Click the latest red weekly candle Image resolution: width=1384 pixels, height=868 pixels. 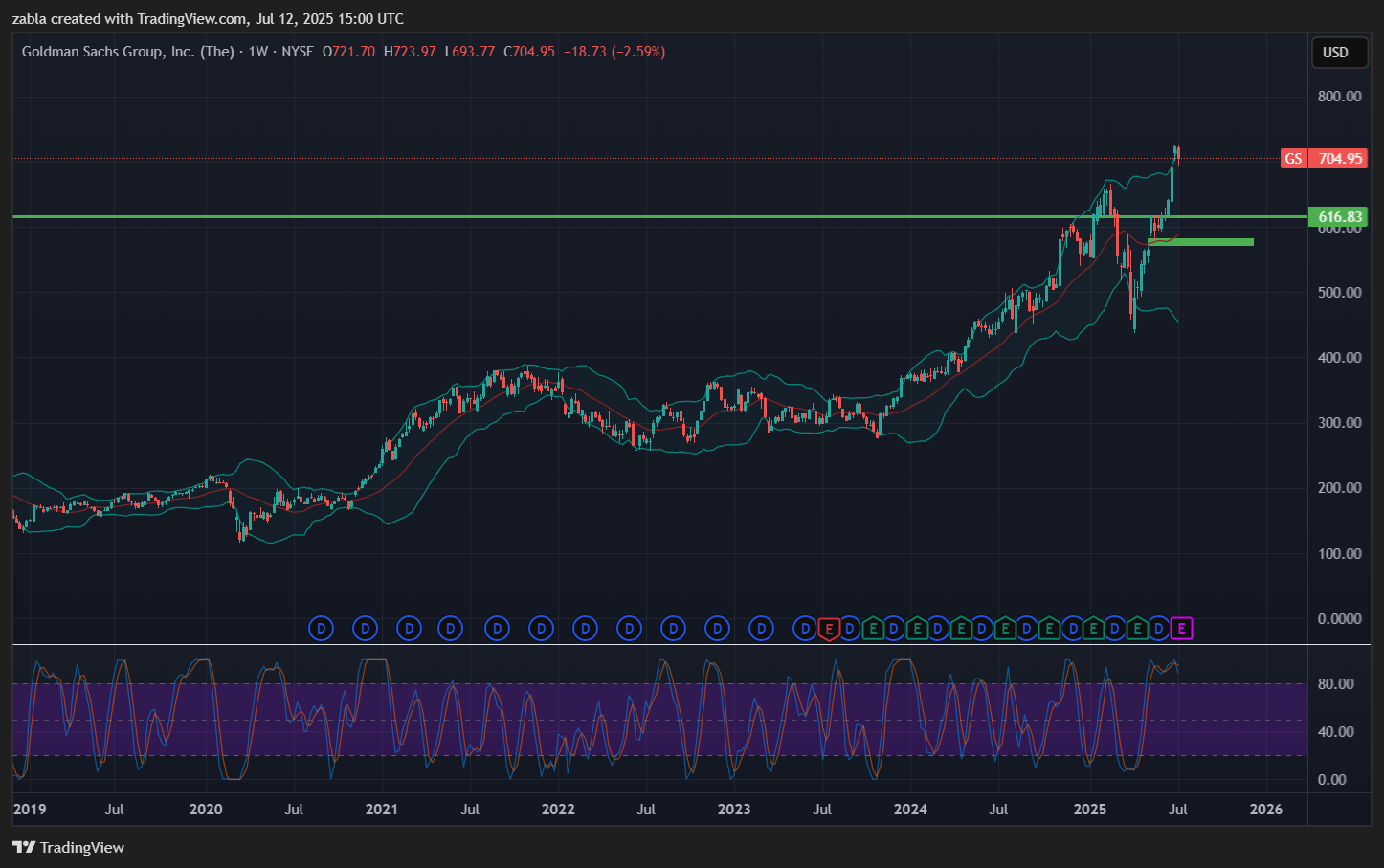coord(1178,152)
